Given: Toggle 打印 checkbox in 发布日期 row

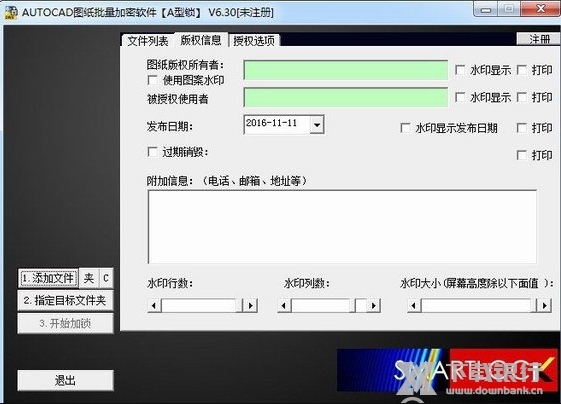Looking at the screenshot, I should pos(522,128).
